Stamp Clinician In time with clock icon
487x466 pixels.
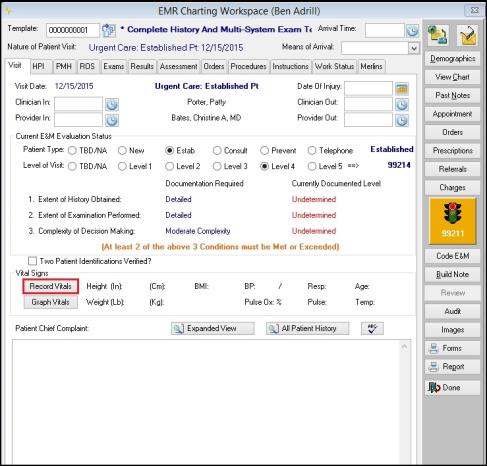click(112, 105)
